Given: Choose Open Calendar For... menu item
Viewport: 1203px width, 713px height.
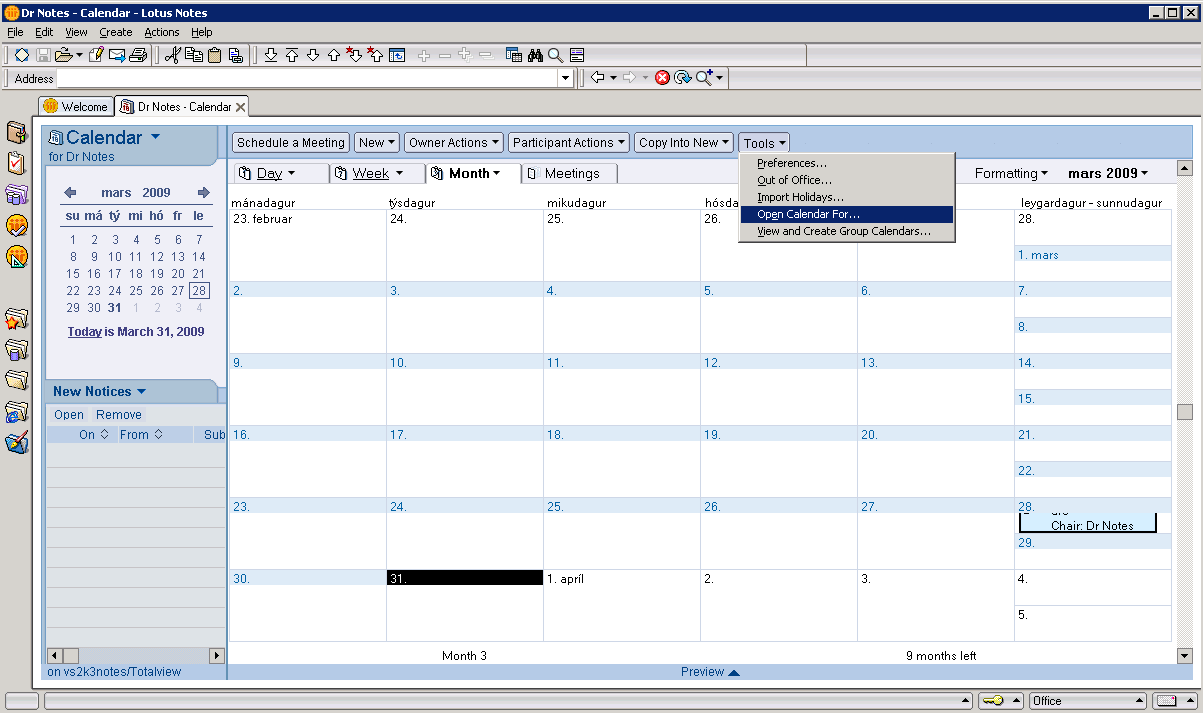Looking at the screenshot, I should (x=847, y=214).
